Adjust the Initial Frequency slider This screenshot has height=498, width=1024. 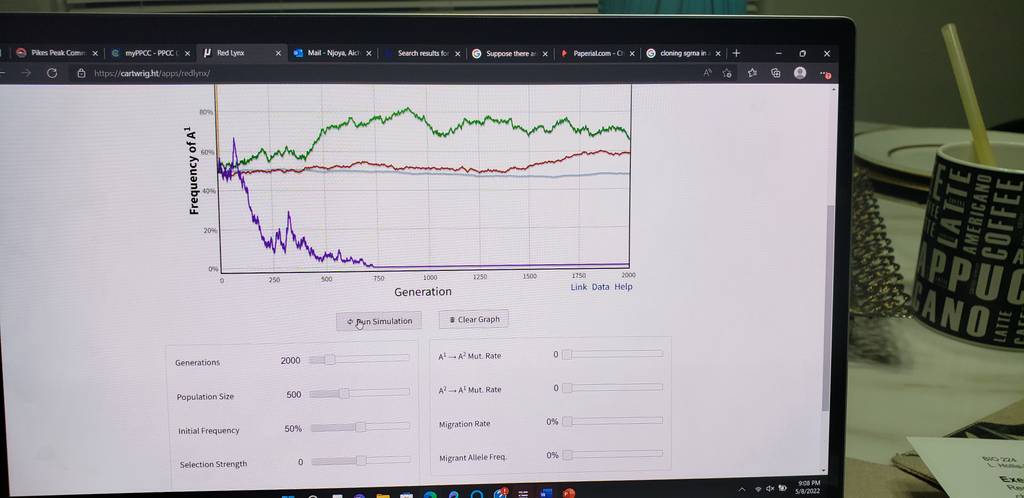pyautogui.click(x=360, y=427)
